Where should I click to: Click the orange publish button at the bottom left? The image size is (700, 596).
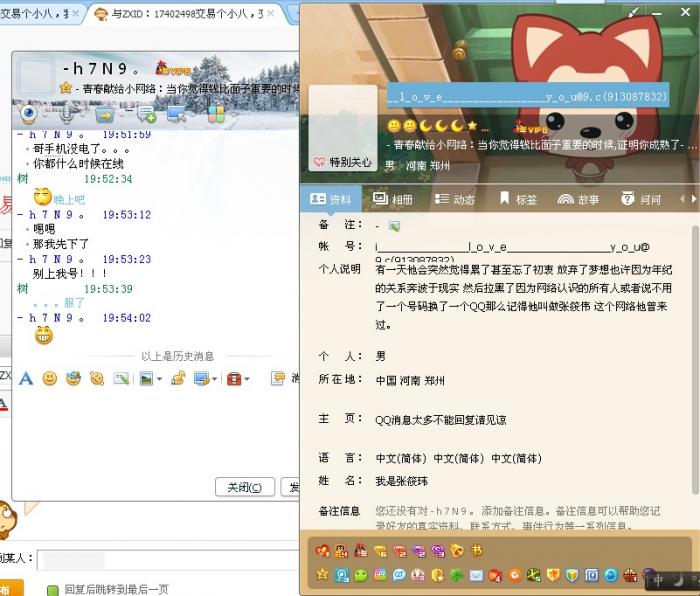(x=11, y=588)
